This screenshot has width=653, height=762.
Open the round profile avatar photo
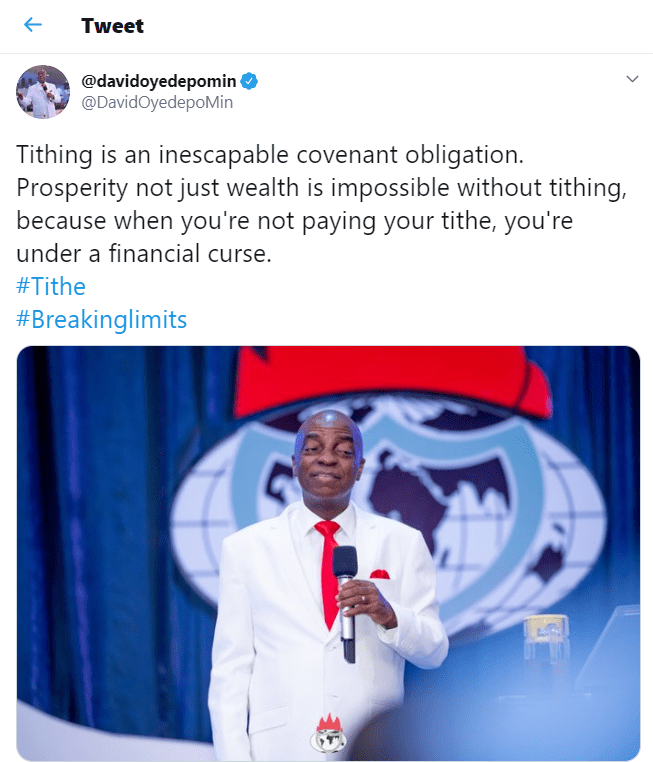pyautogui.click(x=43, y=91)
